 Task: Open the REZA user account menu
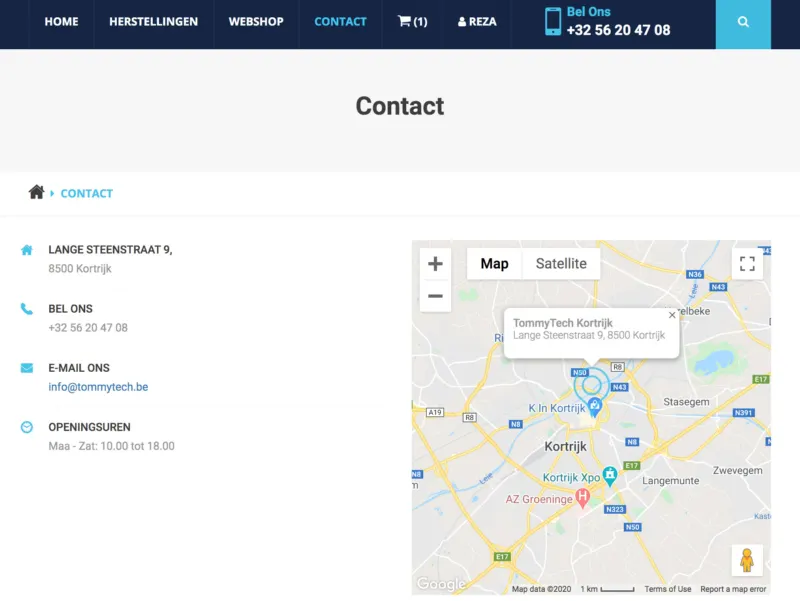click(477, 21)
